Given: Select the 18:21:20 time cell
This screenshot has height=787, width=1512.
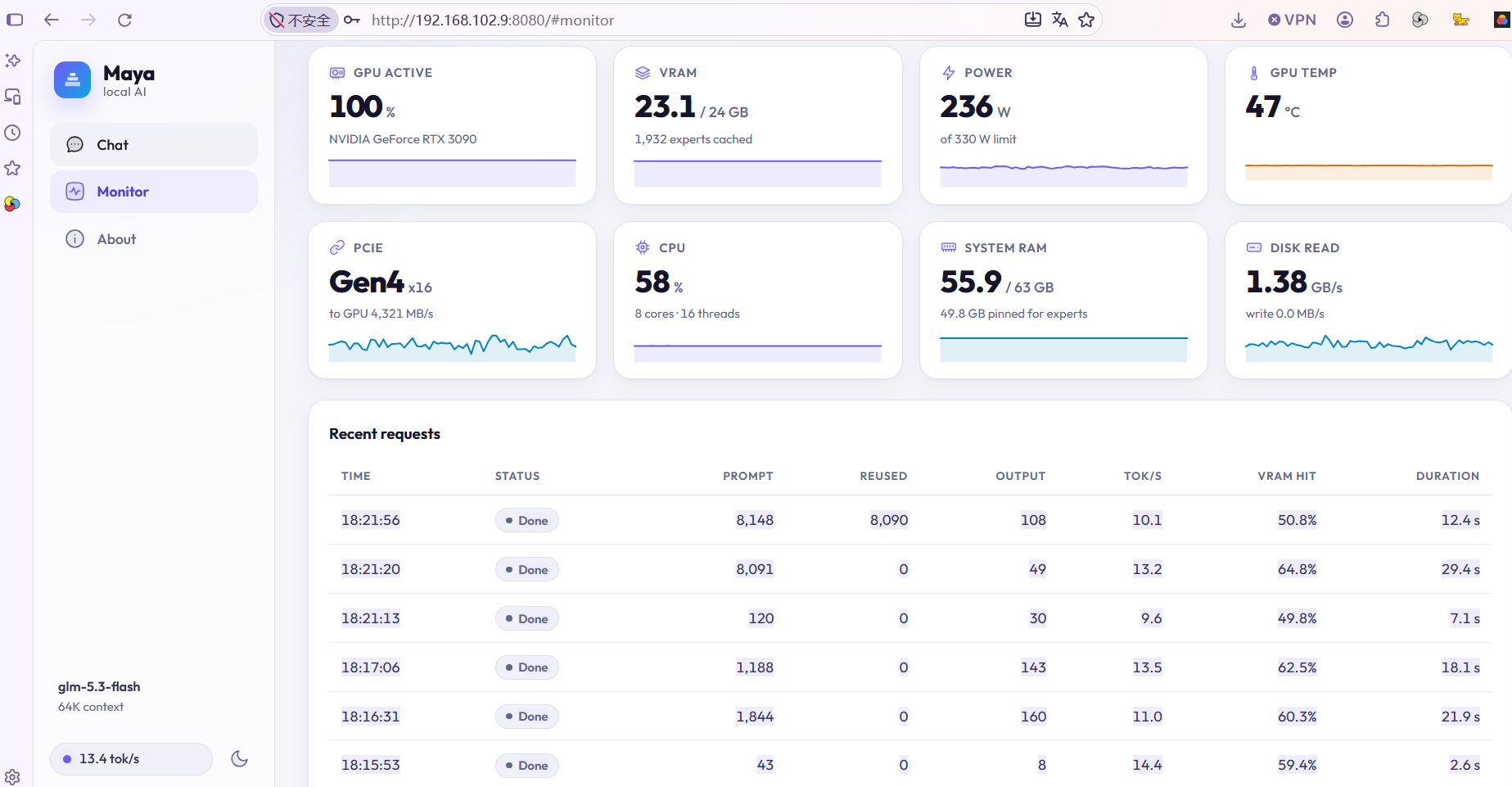Looking at the screenshot, I should click(x=371, y=569).
